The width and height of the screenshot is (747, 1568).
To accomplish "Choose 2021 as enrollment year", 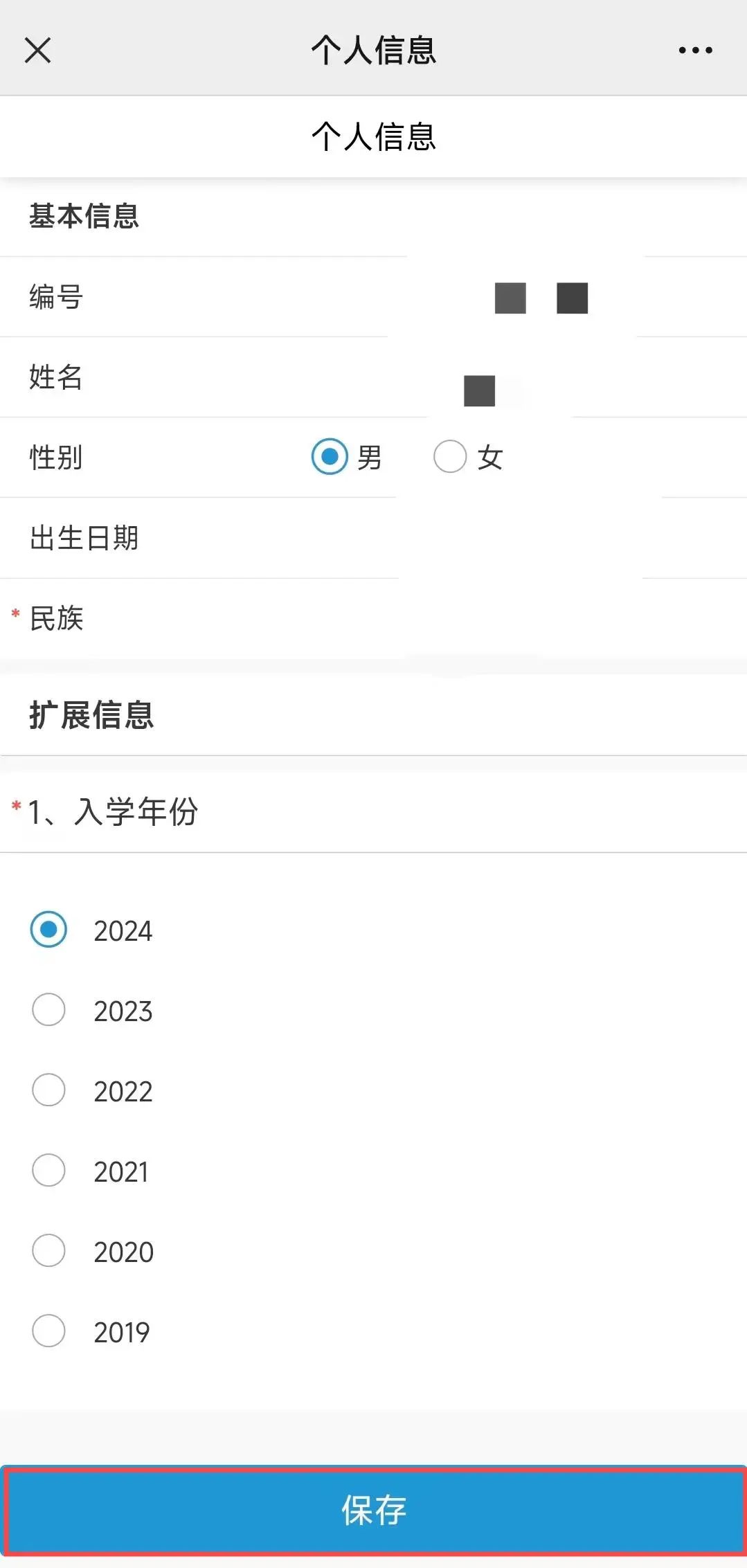I will pyautogui.click(x=48, y=1170).
